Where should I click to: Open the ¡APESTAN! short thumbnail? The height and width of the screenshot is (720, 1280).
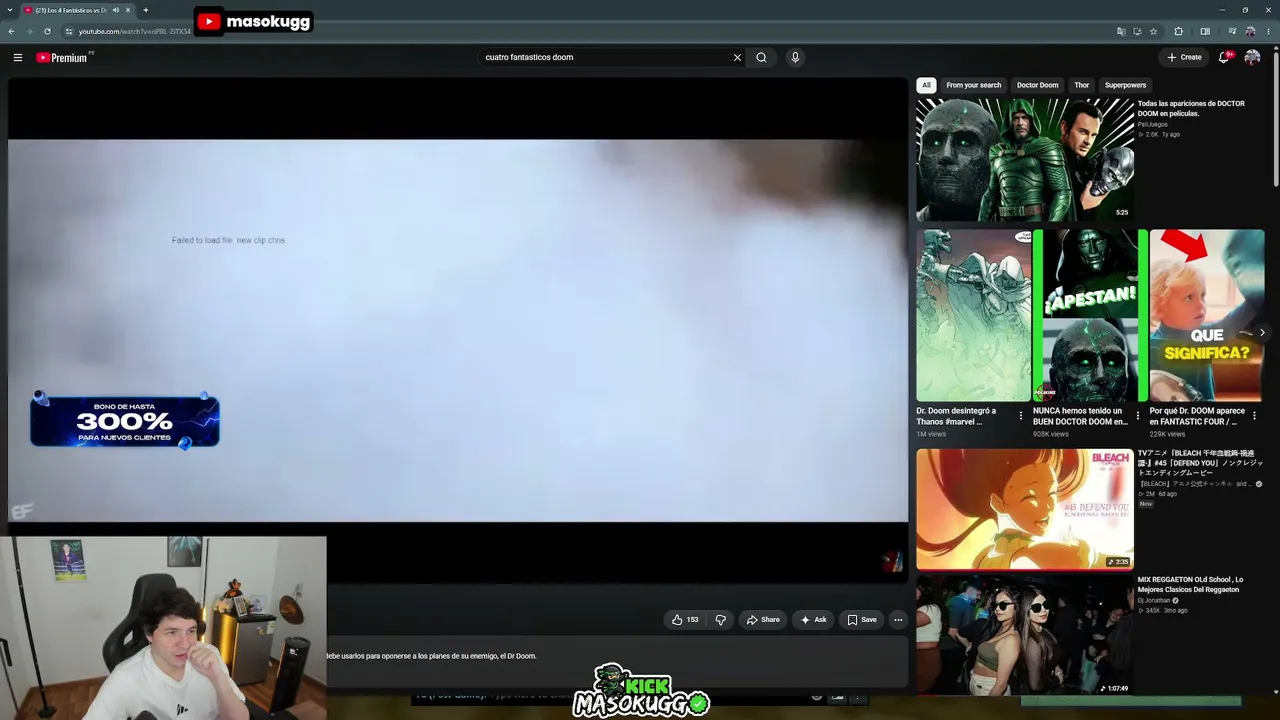(x=1090, y=315)
